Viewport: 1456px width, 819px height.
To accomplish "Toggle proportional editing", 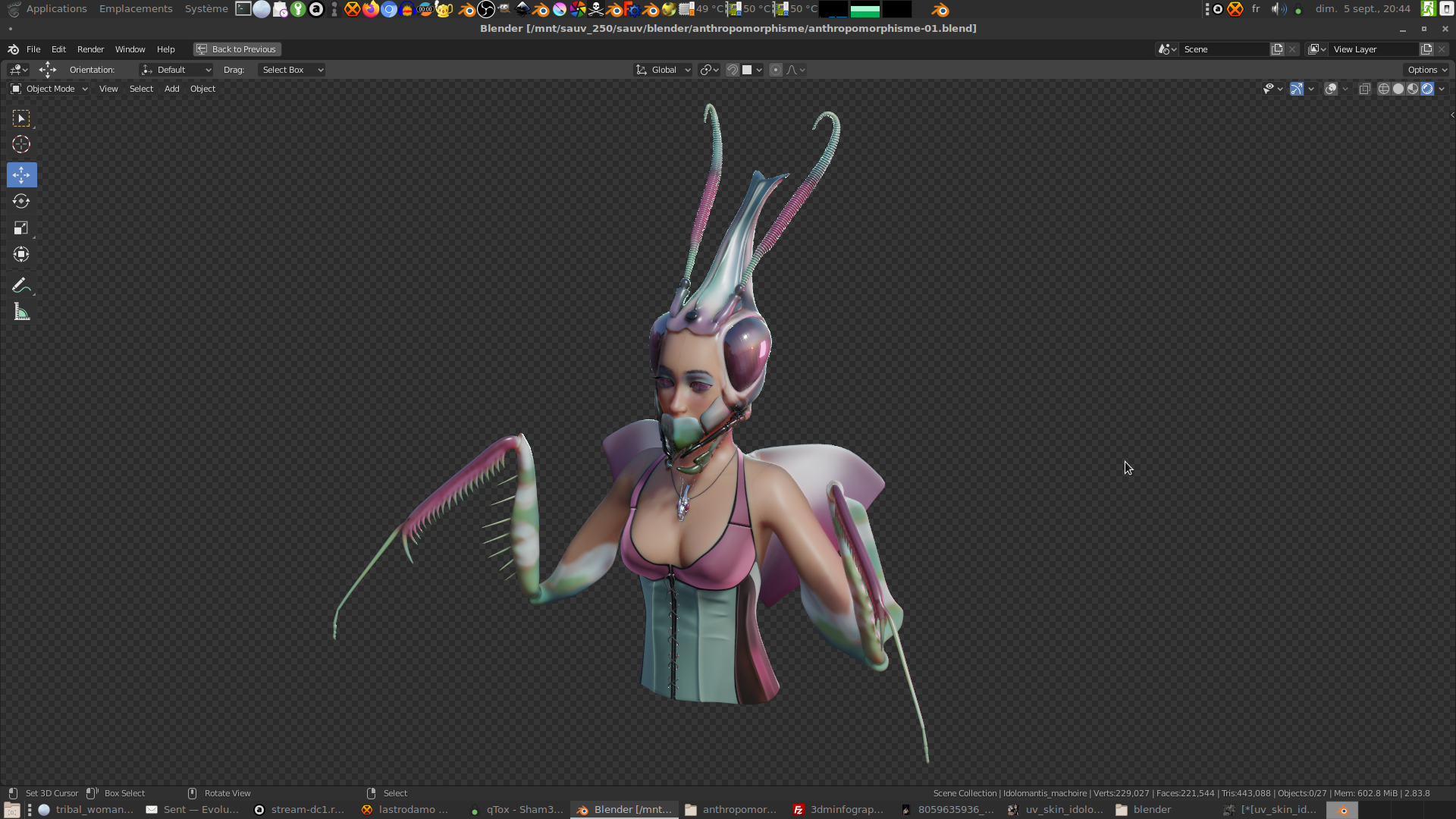I will [x=775, y=70].
